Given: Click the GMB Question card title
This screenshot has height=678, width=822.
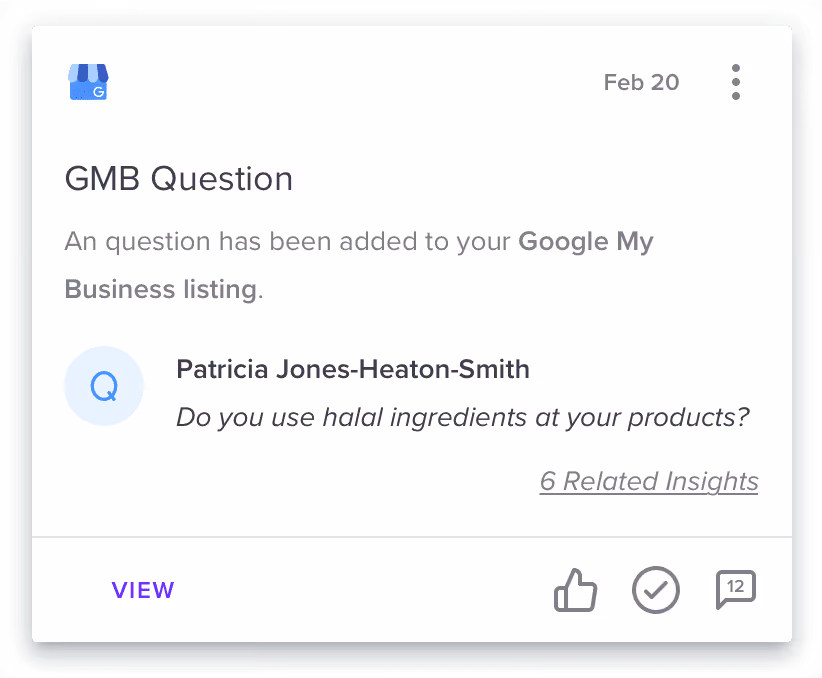Looking at the screenshot, I should 179,179.
